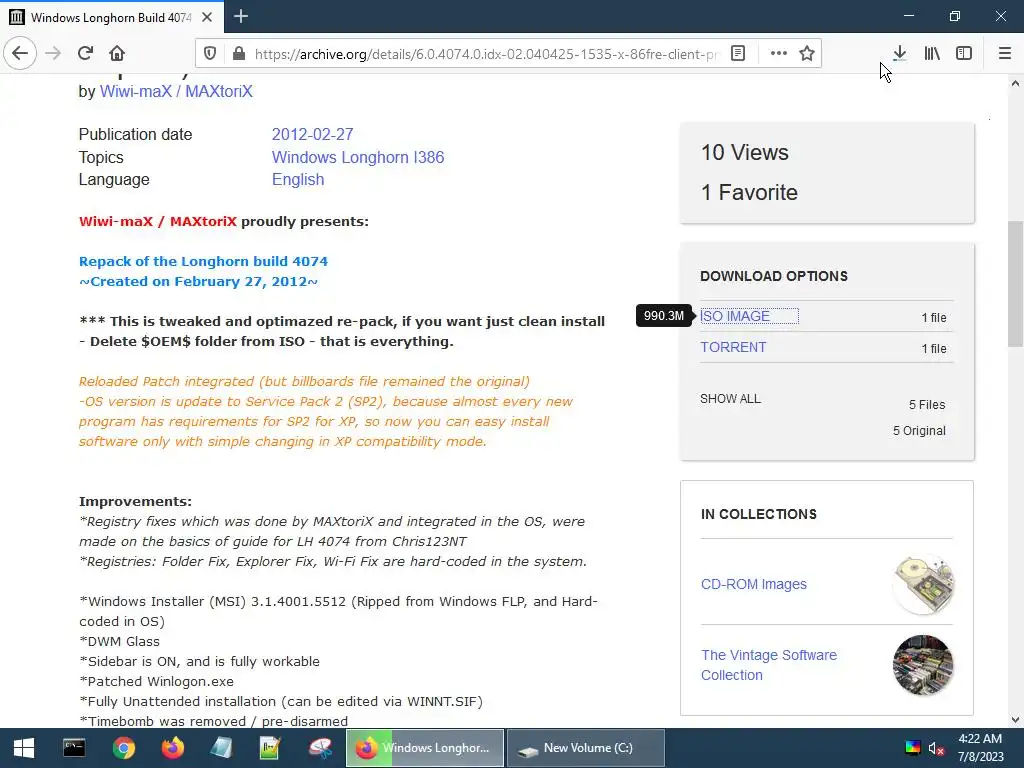Click the Repack of the Longhorn build 4074 heading
Image resolution: width=1024 pixels, height=768 pixels.
tap(203, 261)
